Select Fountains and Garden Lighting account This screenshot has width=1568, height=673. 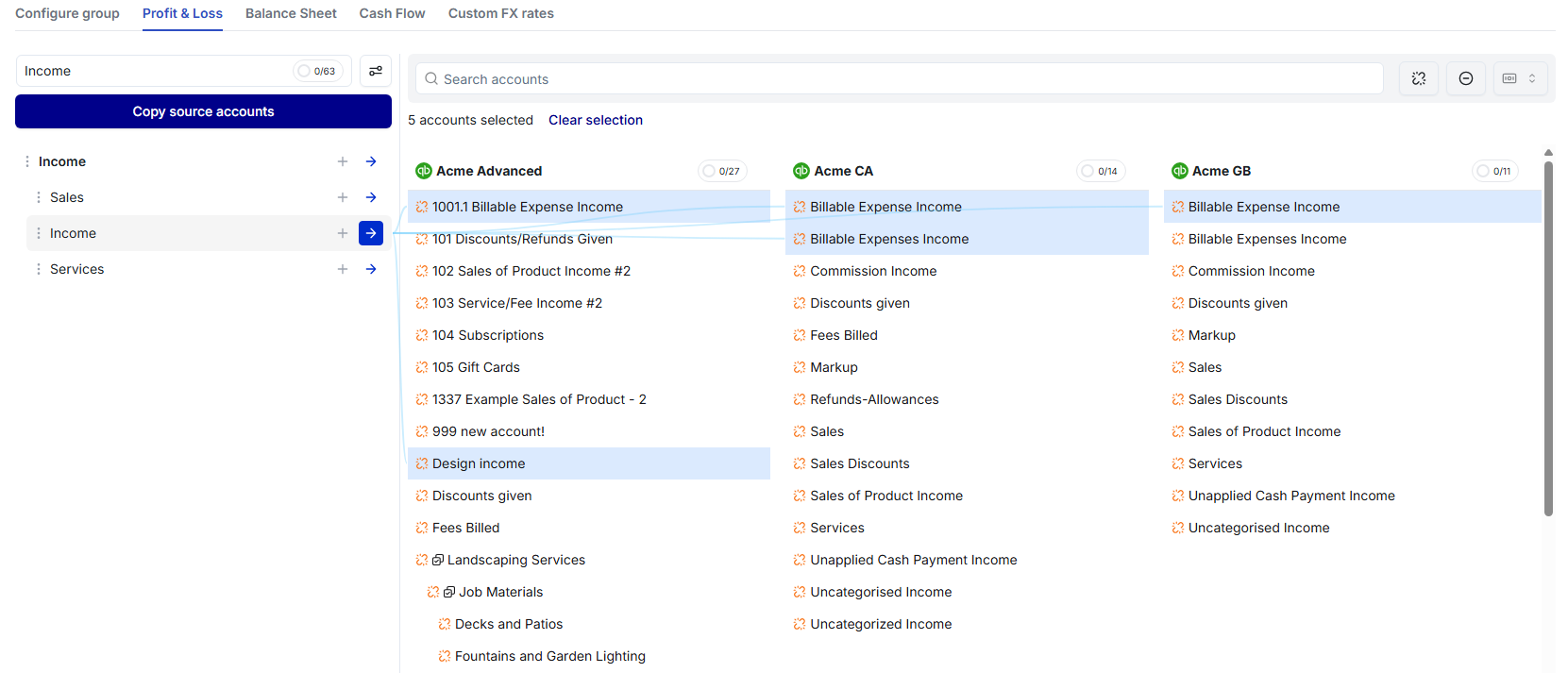click(x=589, y=656)
